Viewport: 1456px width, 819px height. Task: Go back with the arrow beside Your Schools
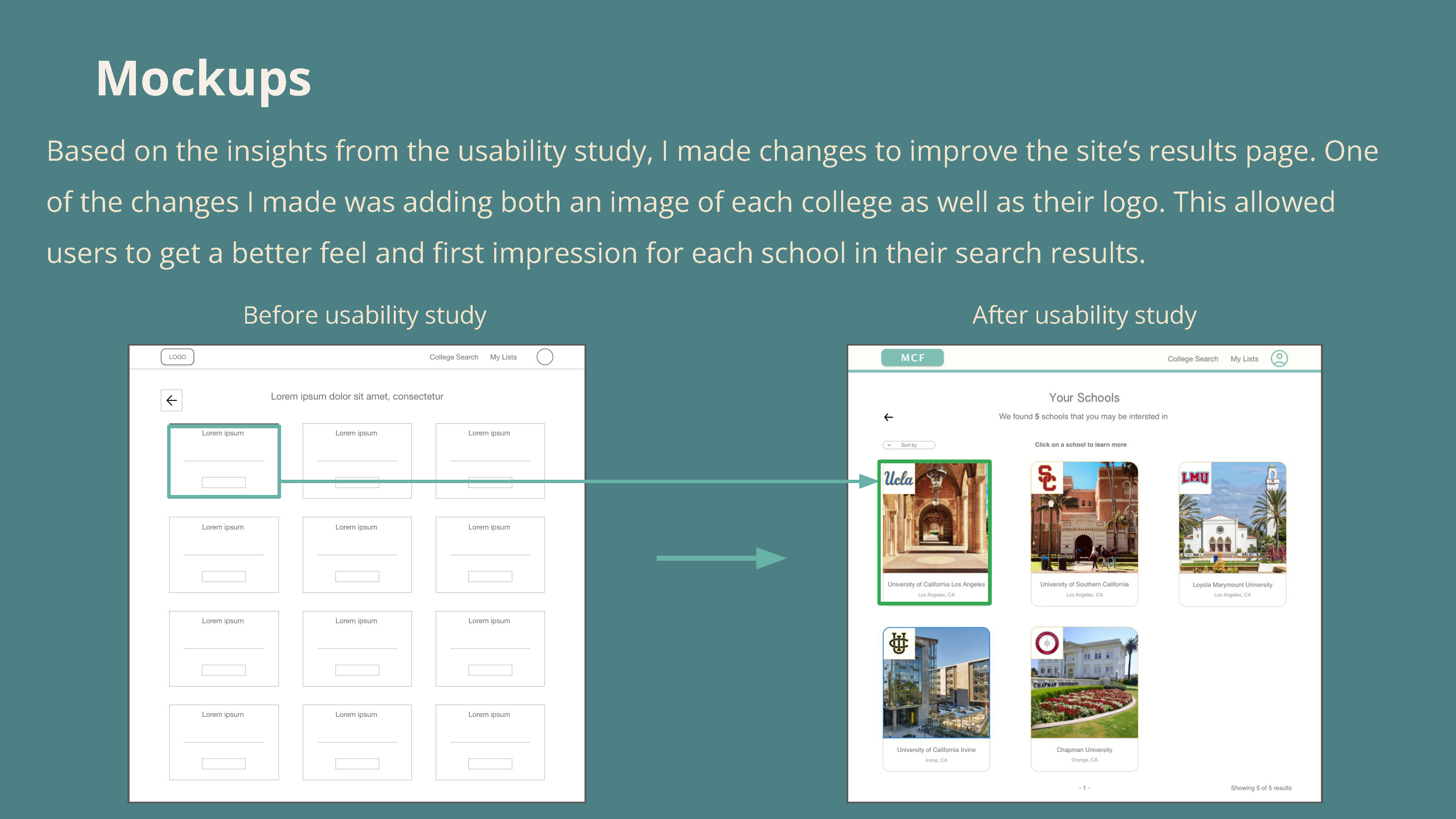(888, 417)
